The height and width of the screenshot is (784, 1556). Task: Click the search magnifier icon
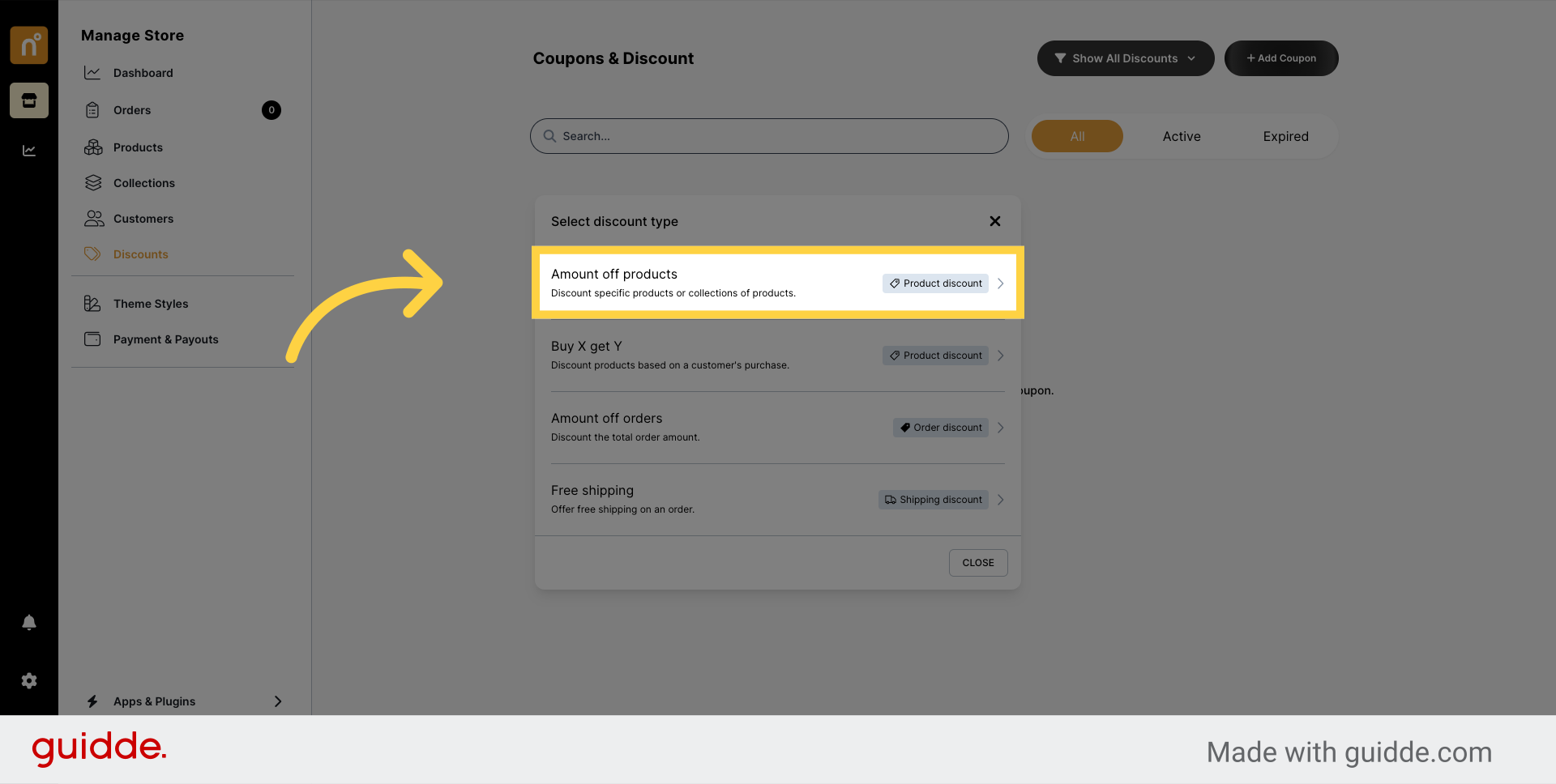(549, 136)
